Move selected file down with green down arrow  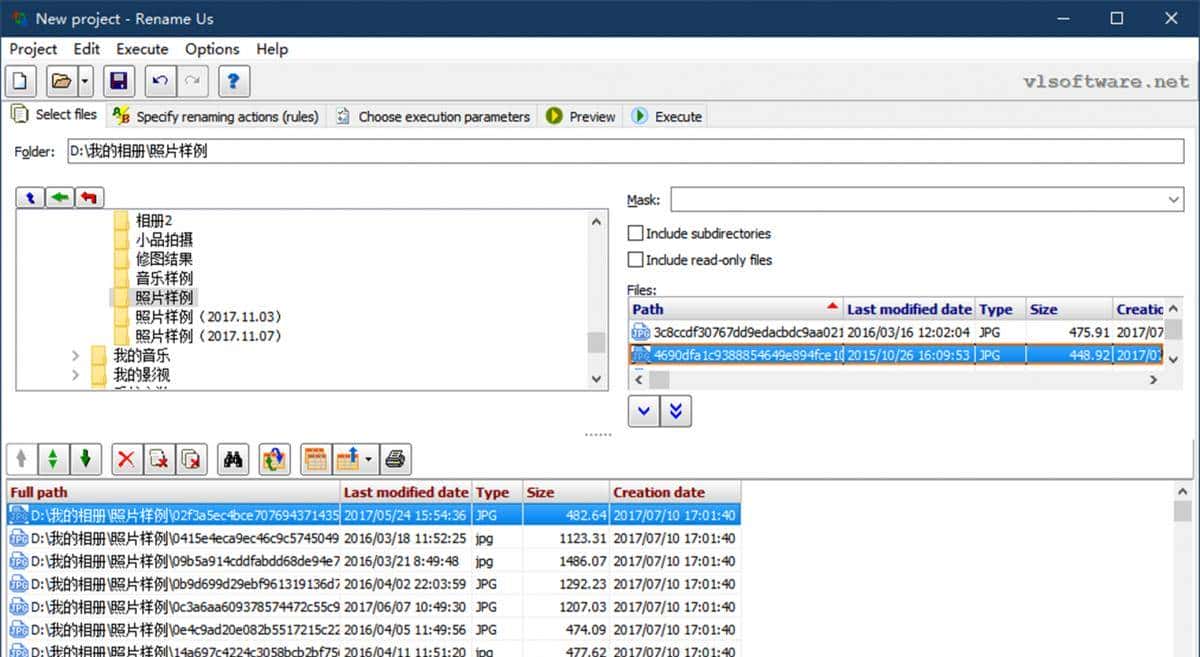(x=85, y=459)
